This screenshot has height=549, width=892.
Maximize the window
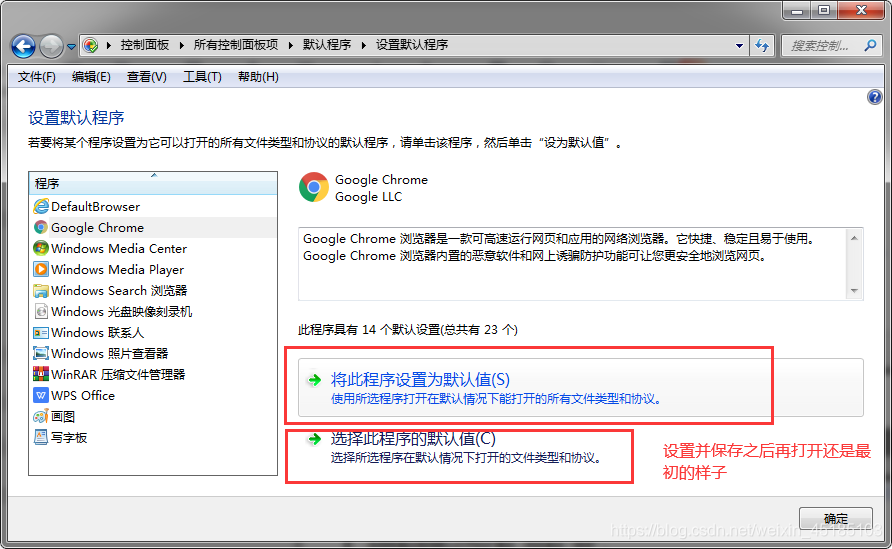pos(824,10)
